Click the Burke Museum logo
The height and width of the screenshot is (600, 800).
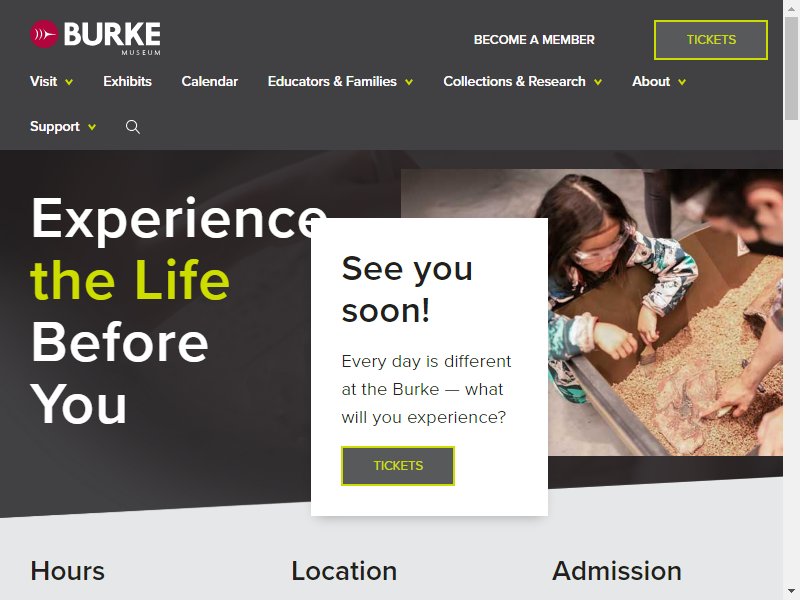[x=95, y=37]
